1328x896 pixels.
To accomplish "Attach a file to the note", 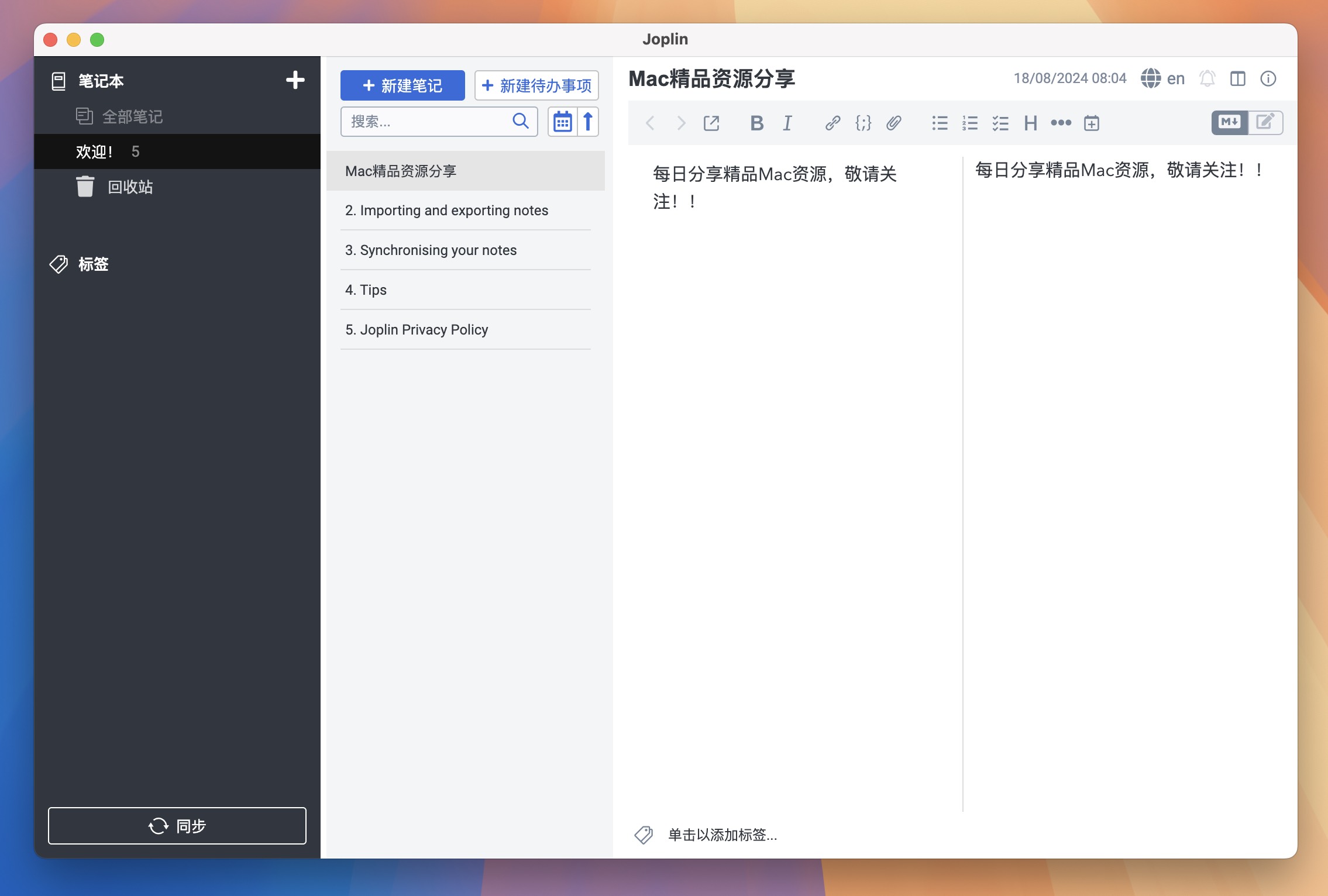I will tap(893, 122).
